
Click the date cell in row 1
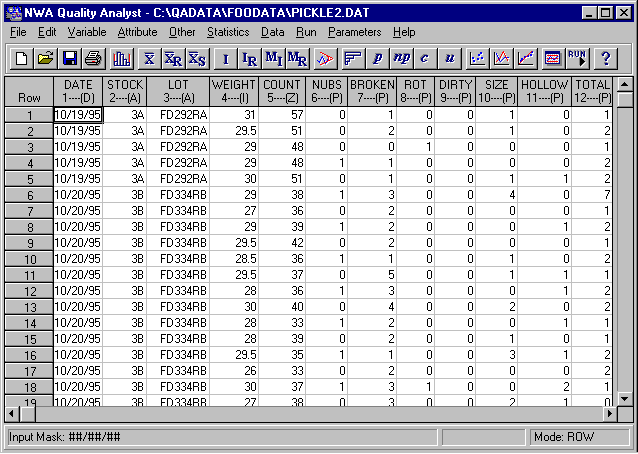coord(77,115)
